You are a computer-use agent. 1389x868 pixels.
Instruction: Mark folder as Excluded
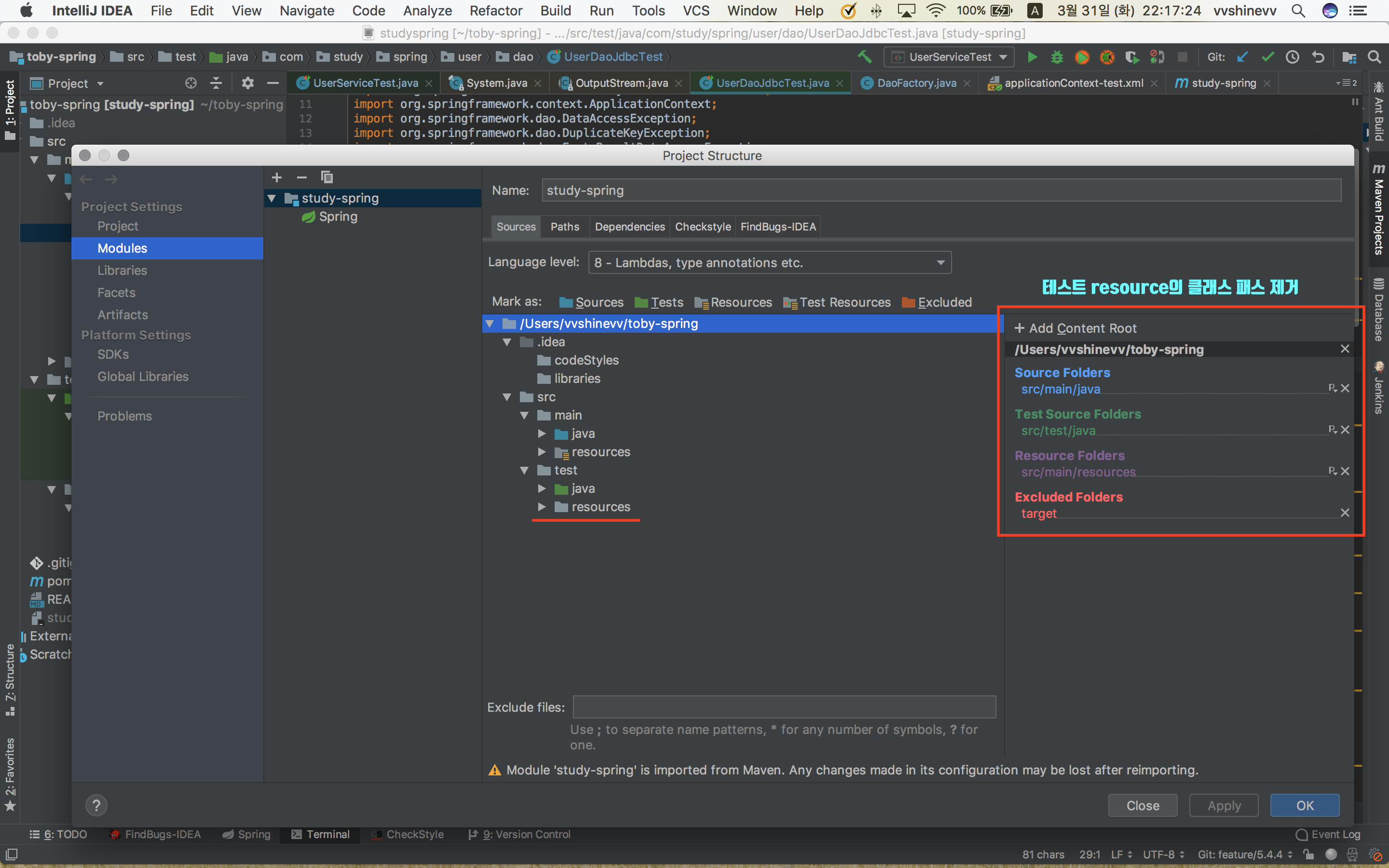coord(937,302)
